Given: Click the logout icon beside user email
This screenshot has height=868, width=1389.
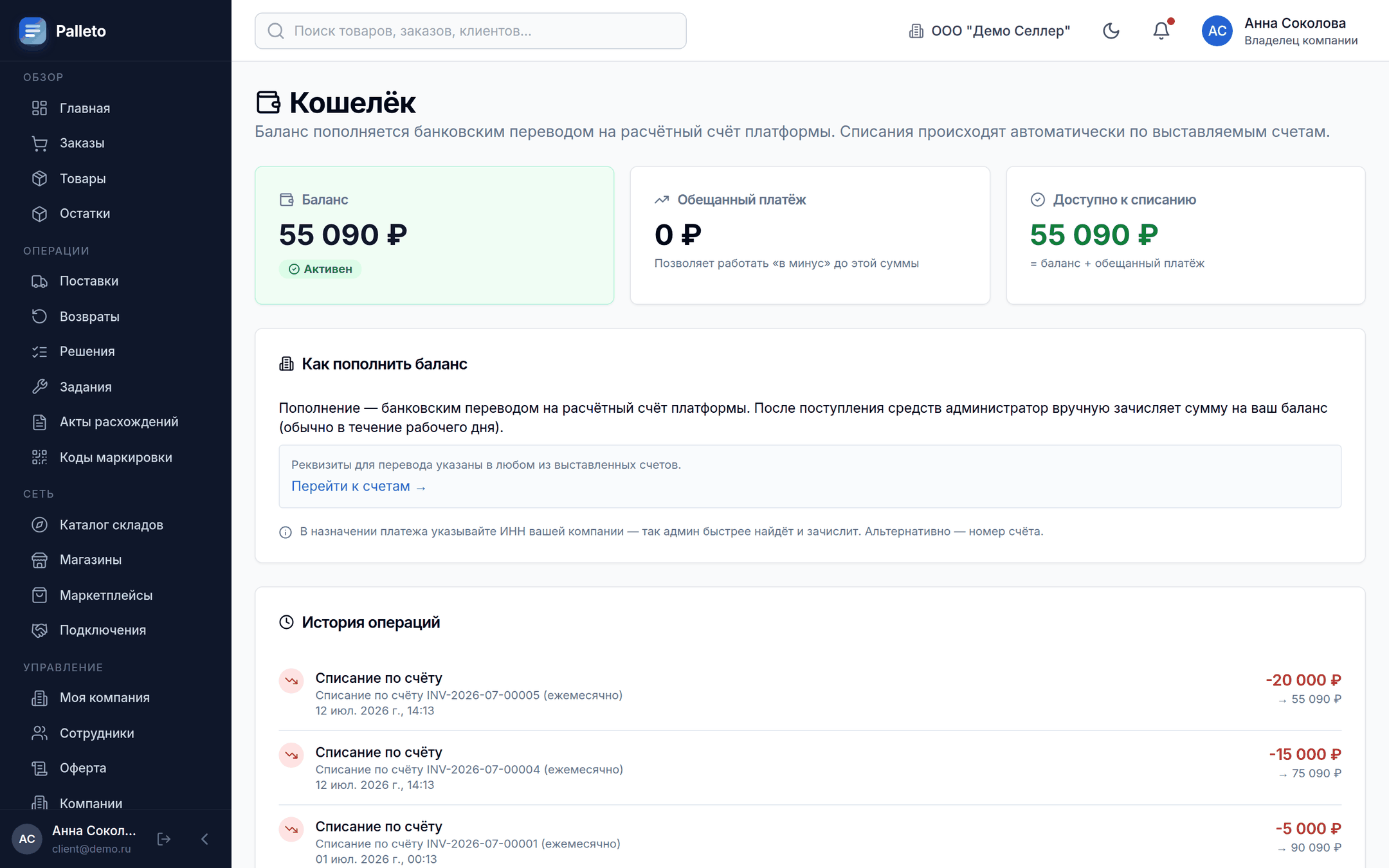Looking at the screenshot, I should (164, 839).
